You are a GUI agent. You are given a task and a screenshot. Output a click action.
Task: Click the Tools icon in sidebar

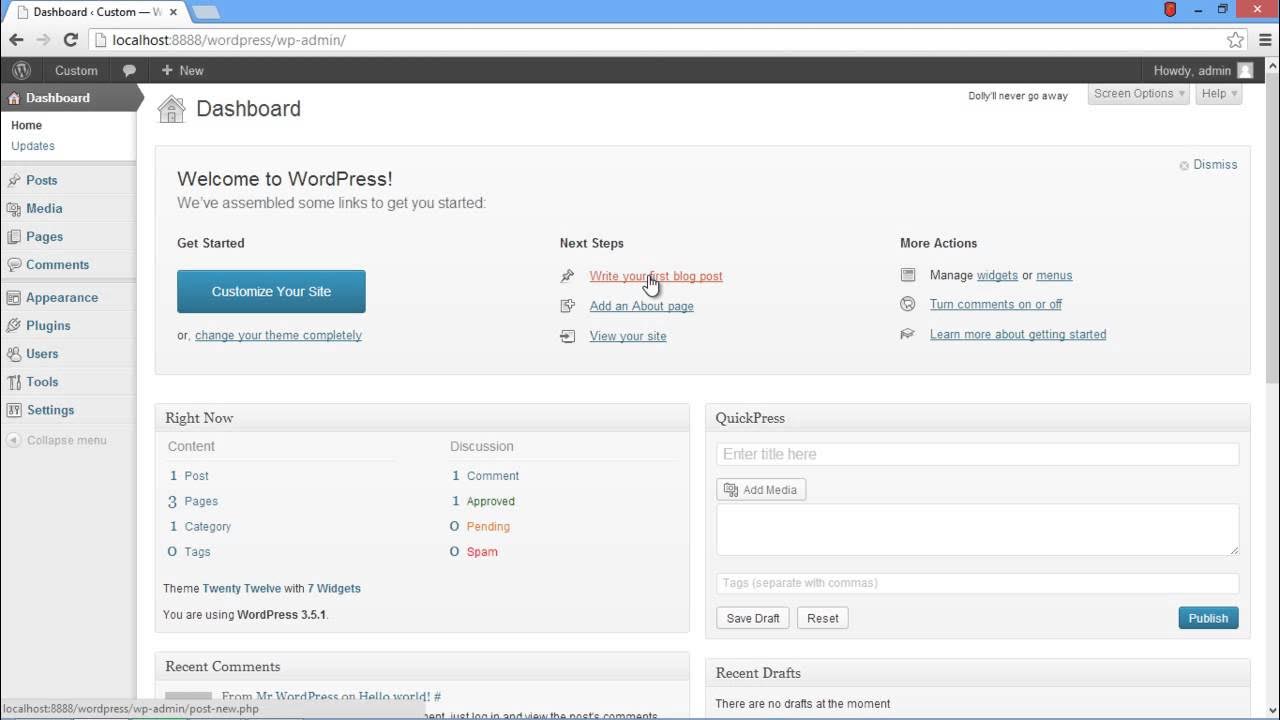(14, 382)
